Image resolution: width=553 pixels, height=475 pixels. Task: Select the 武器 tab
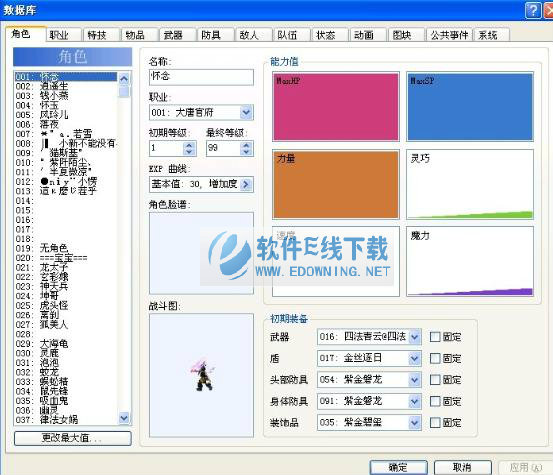click(x=178, y=35)
